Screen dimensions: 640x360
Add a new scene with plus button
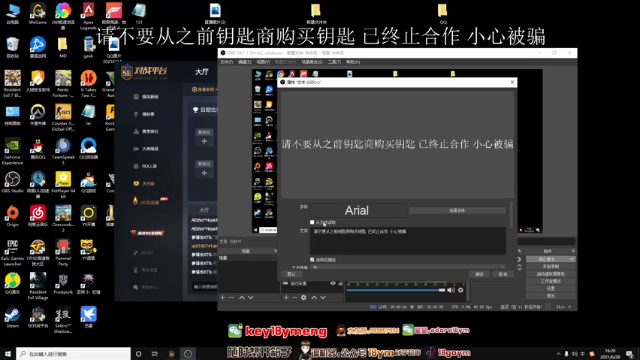pos(222,298)
